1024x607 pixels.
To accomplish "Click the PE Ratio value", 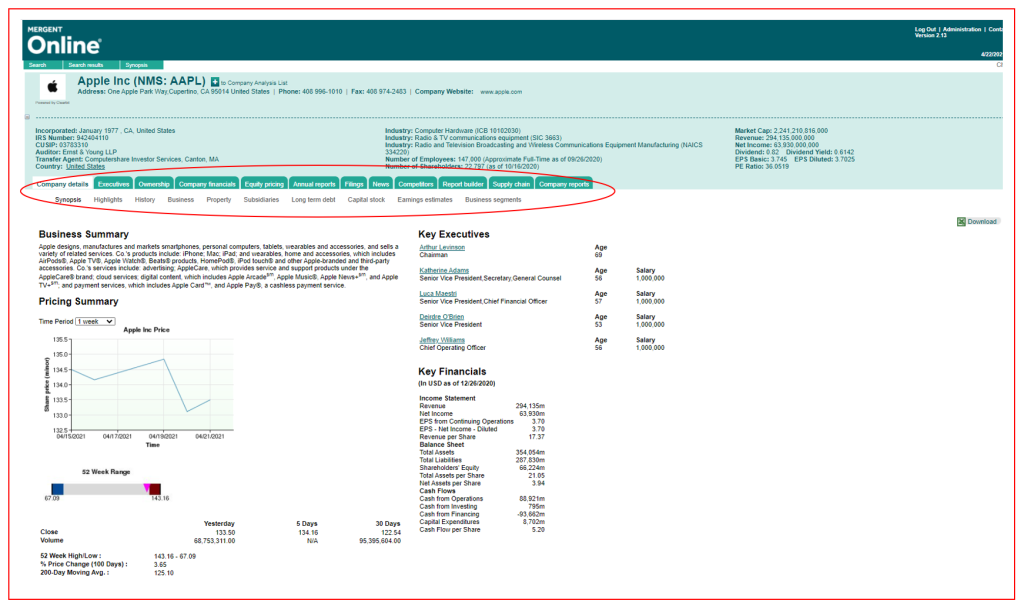I will [775, 167].
